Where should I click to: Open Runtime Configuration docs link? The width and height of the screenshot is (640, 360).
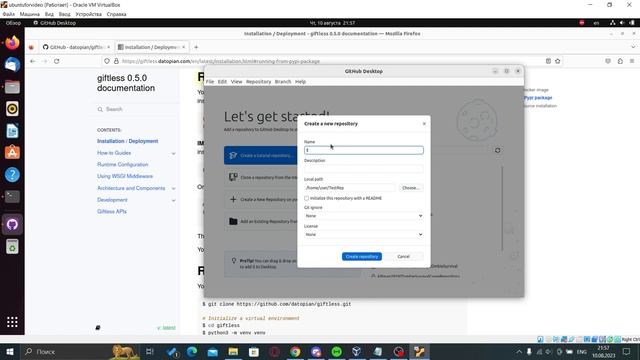click(122, 164)
